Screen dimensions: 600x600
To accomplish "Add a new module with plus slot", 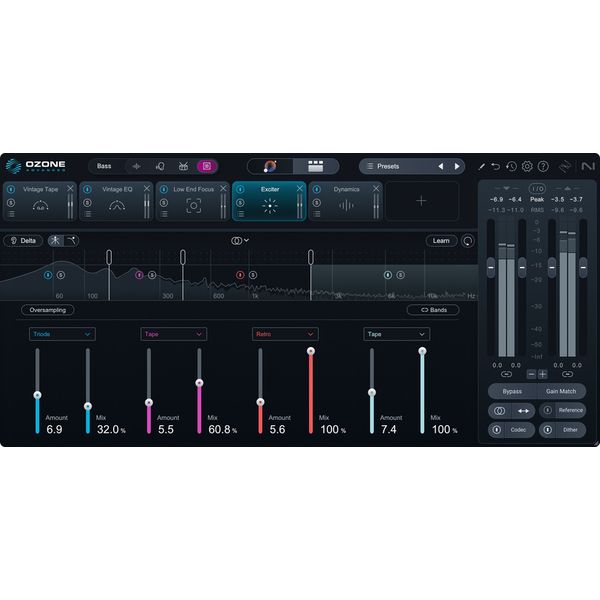I will coord(421,201).
